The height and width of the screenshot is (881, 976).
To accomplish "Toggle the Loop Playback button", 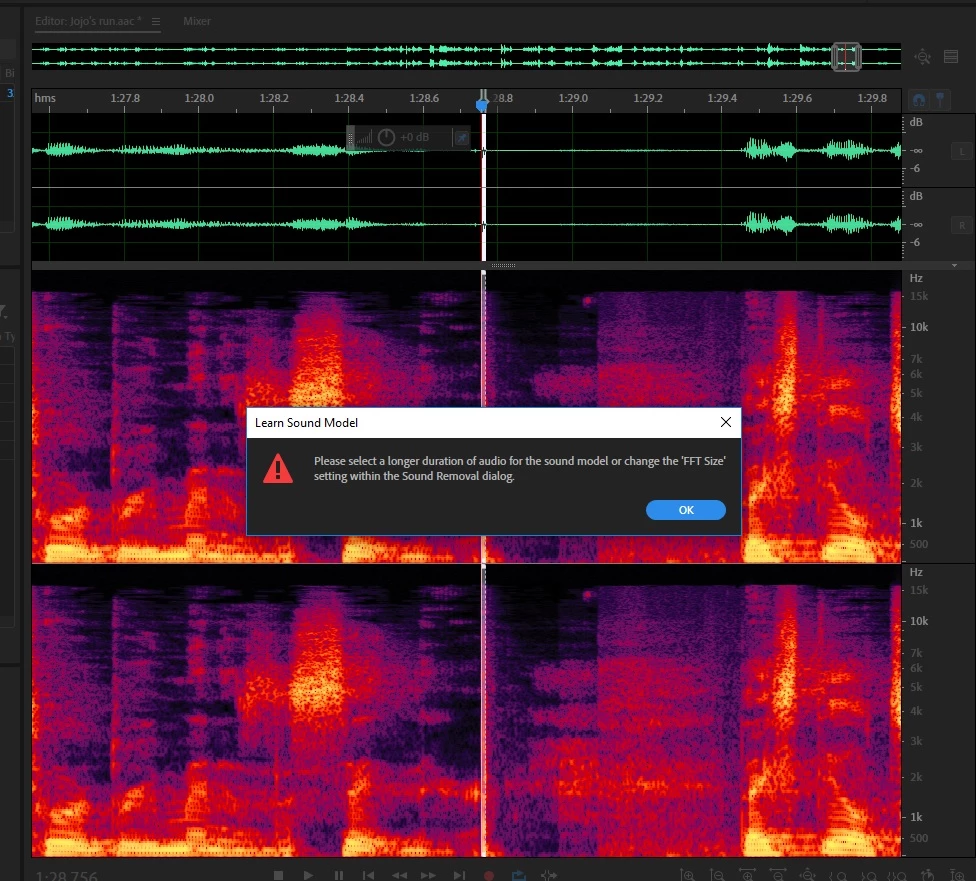I will pyautogui.click(x=518, y=875).
